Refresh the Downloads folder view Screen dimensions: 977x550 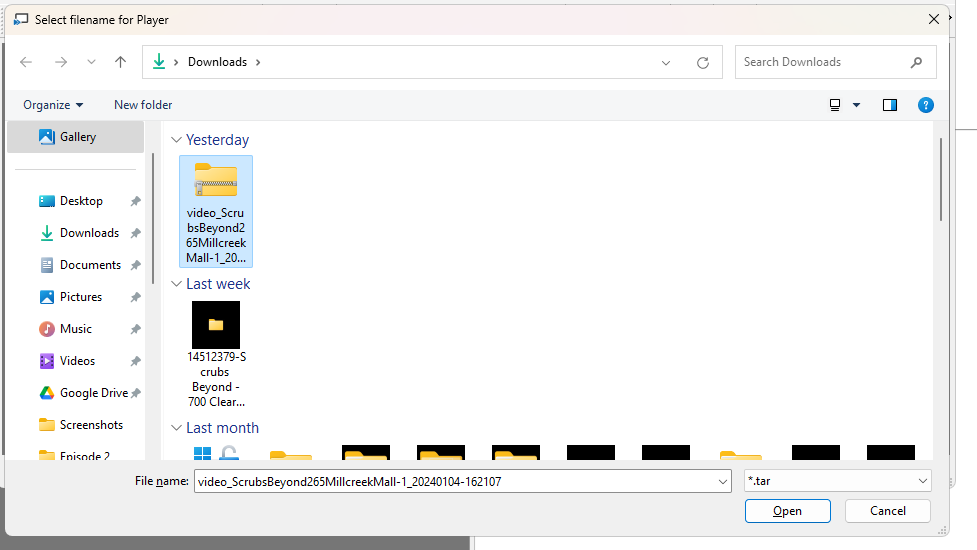[703, 62]
